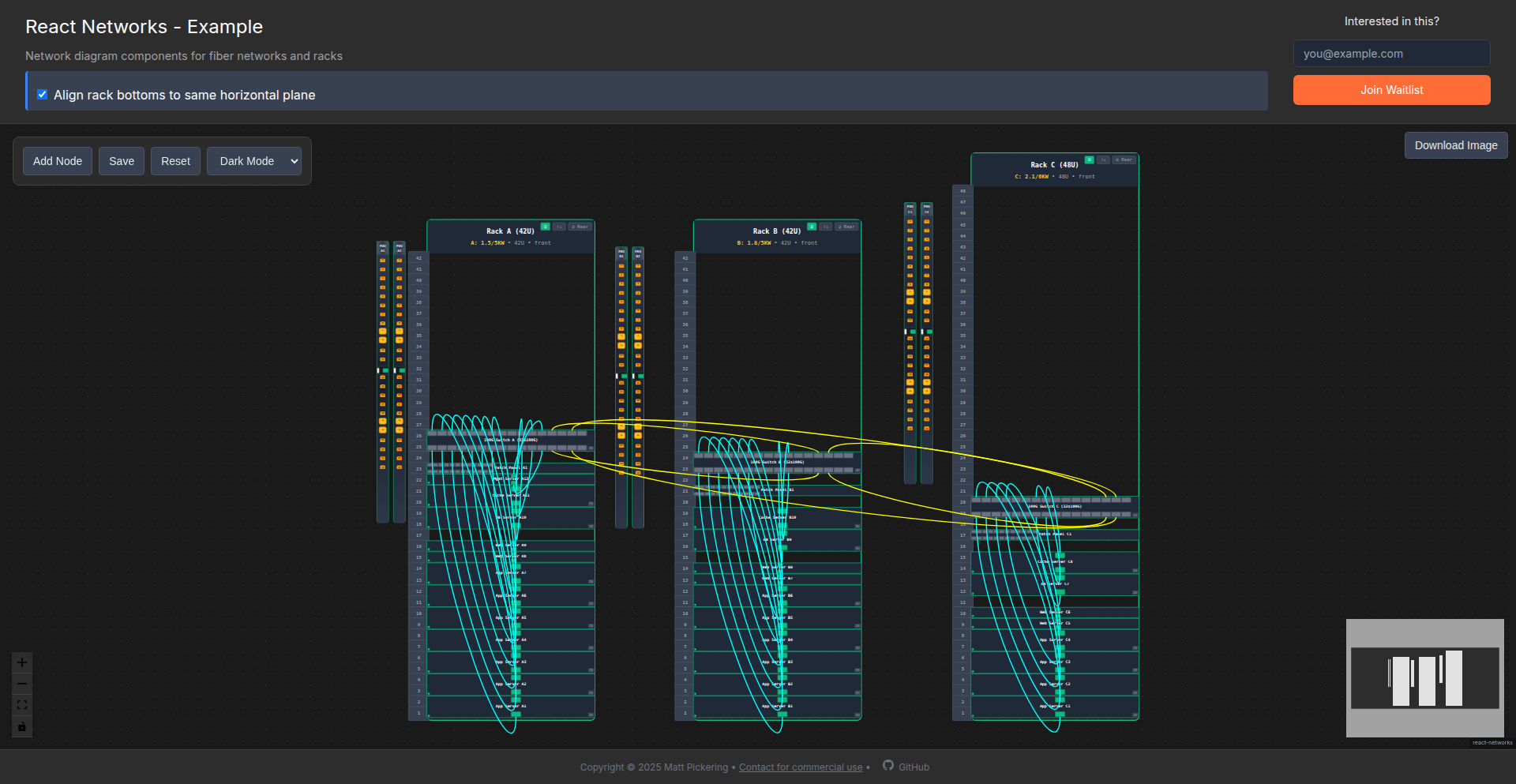Toggle the green U button on Rack A
Screen dimensions: 1516x784
point(545,227)
